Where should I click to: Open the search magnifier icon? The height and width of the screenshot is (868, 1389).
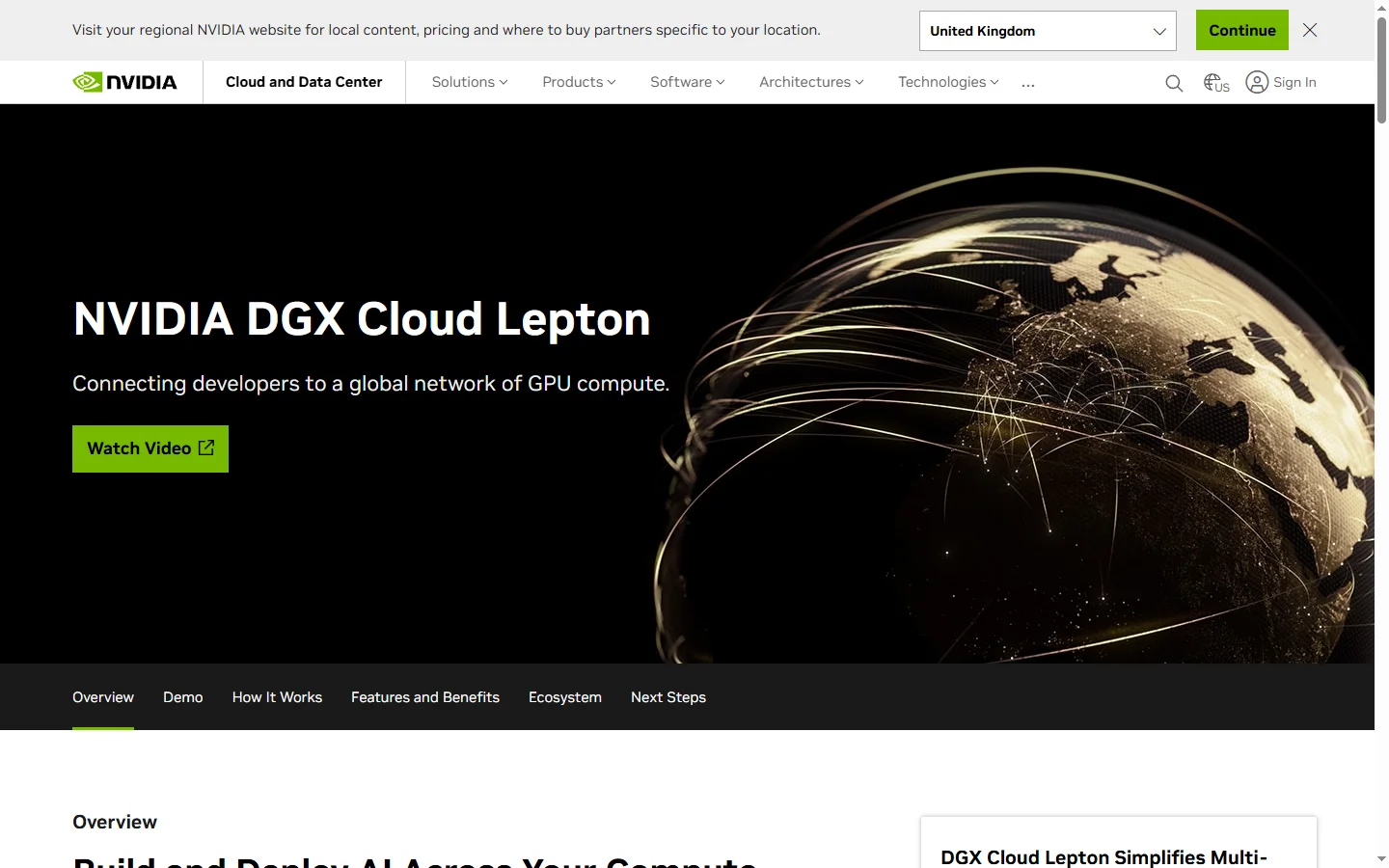pos(1174,83)
